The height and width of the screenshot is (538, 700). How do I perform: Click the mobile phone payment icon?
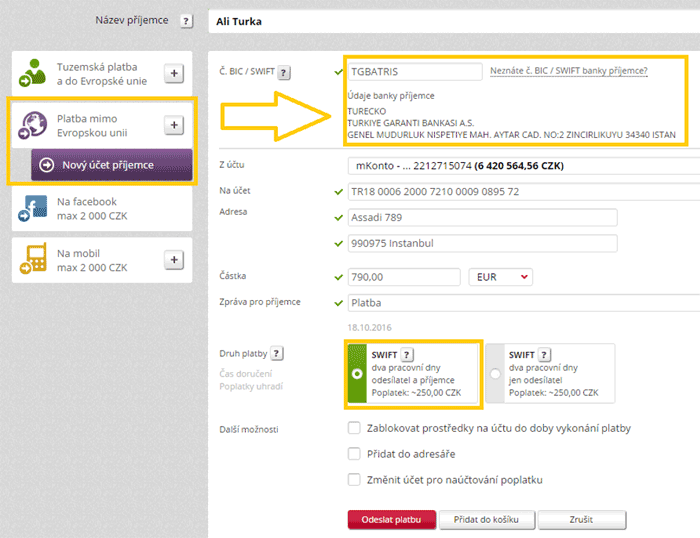[33, 259]
